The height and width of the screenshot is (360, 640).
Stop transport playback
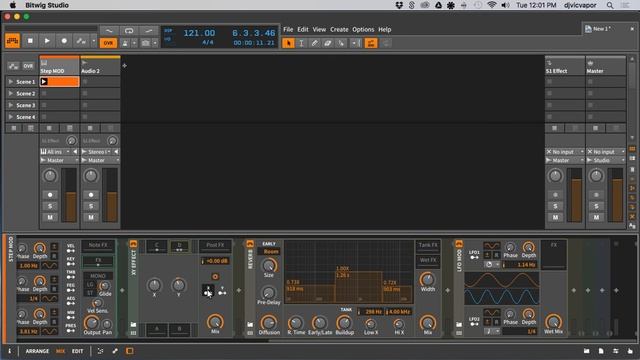tap(30, 41)
